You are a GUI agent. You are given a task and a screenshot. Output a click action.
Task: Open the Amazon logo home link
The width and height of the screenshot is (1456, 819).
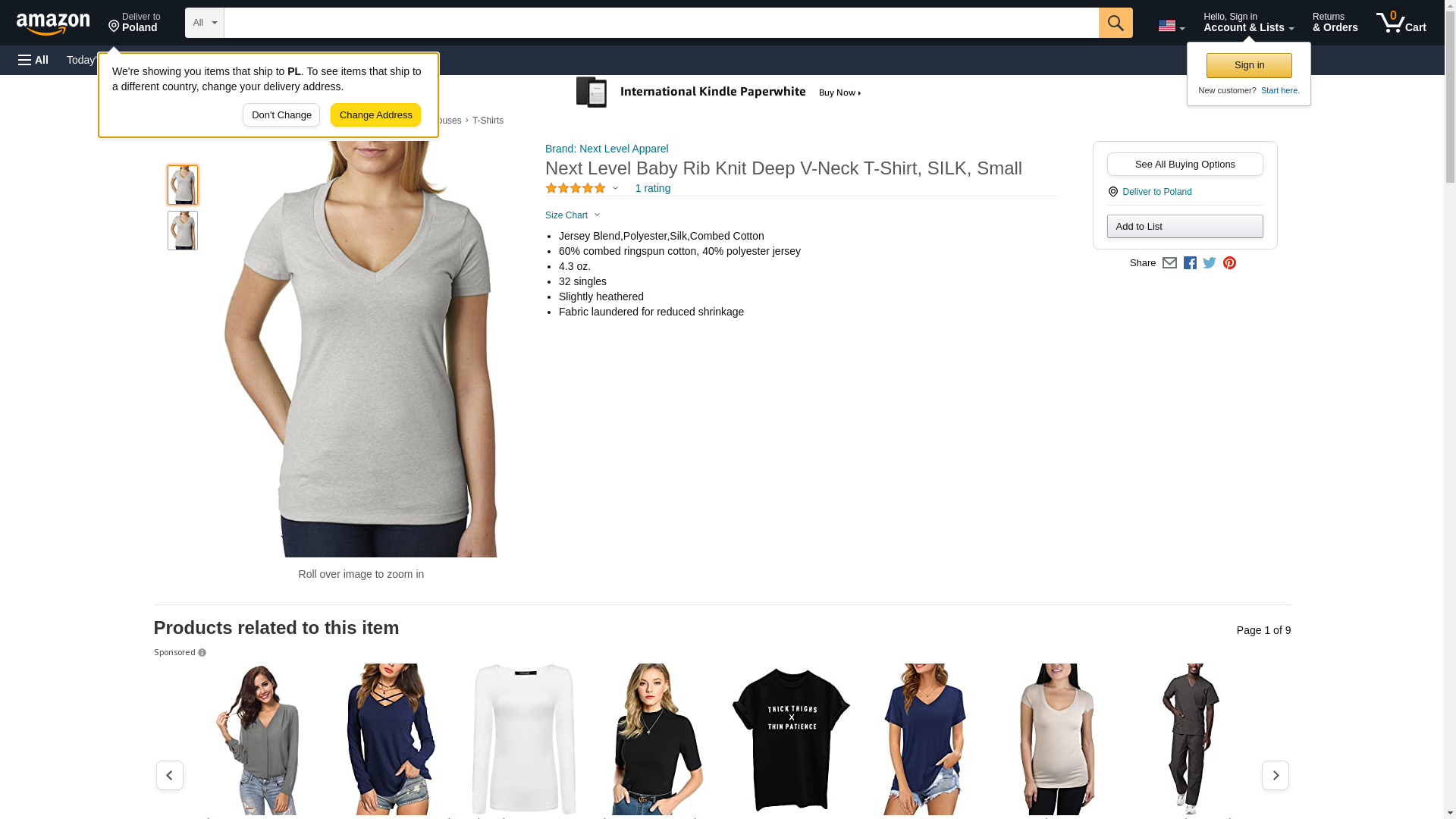[x=53, y=24]
